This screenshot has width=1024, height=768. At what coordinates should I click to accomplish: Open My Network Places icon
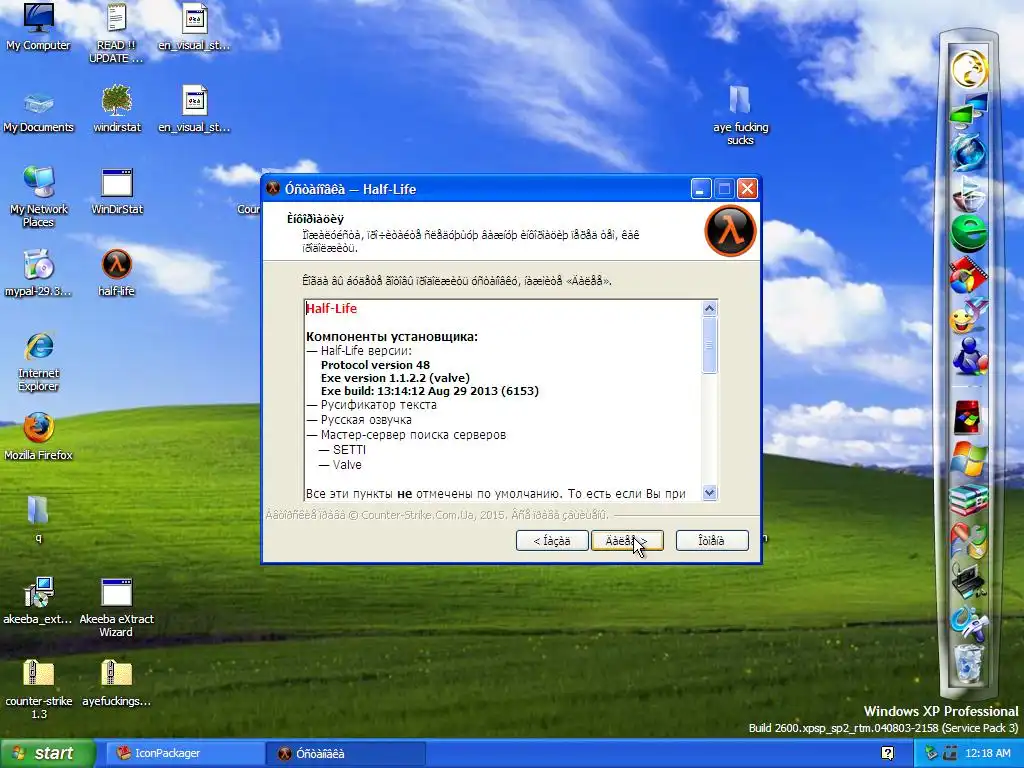point(38,196)
